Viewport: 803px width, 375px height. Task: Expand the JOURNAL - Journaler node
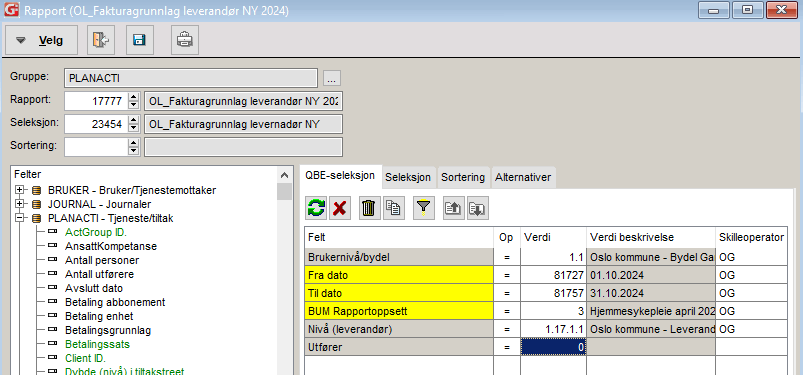coord(19,204)
